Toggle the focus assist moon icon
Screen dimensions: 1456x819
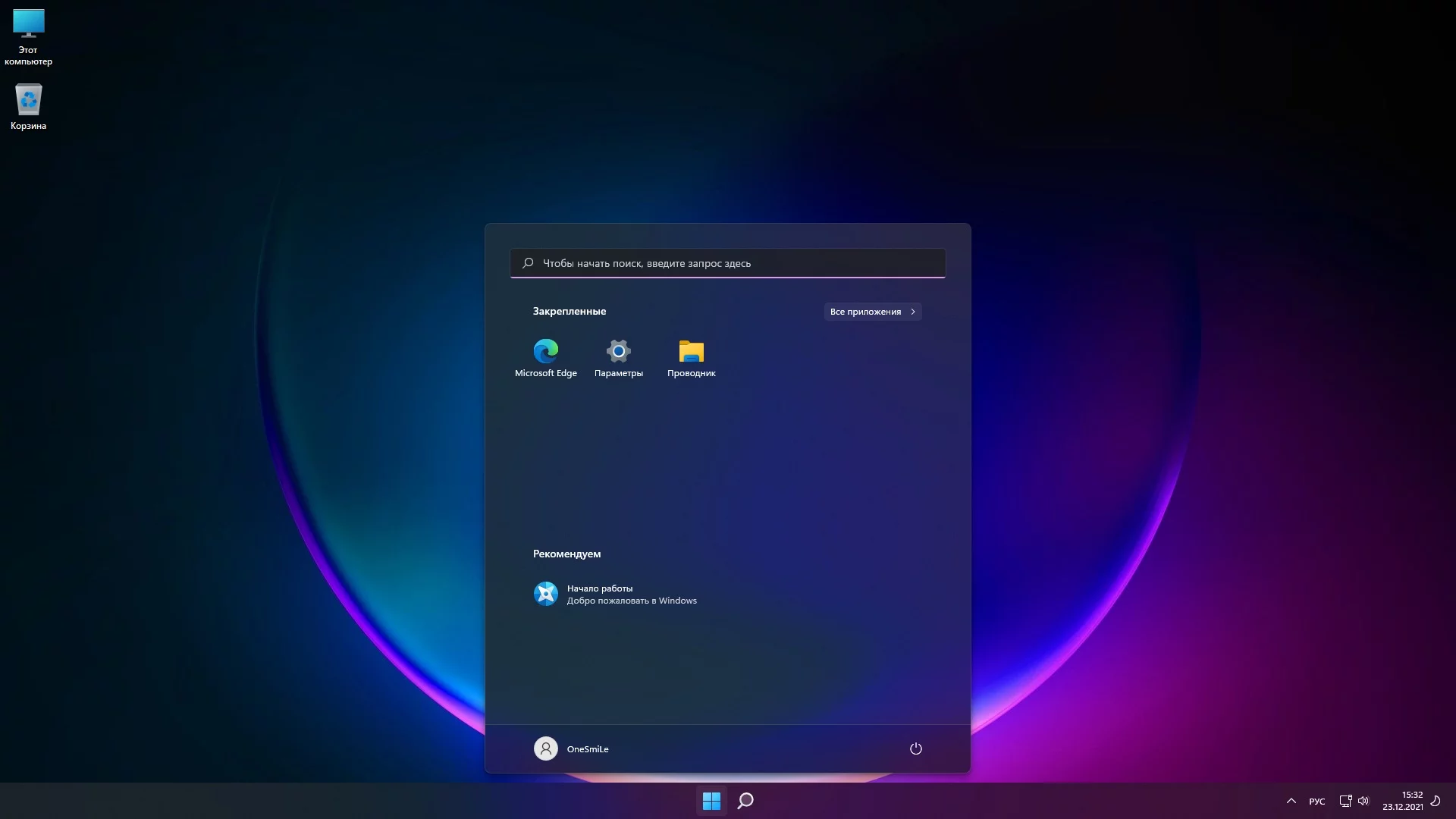(x=1436, y=801)
